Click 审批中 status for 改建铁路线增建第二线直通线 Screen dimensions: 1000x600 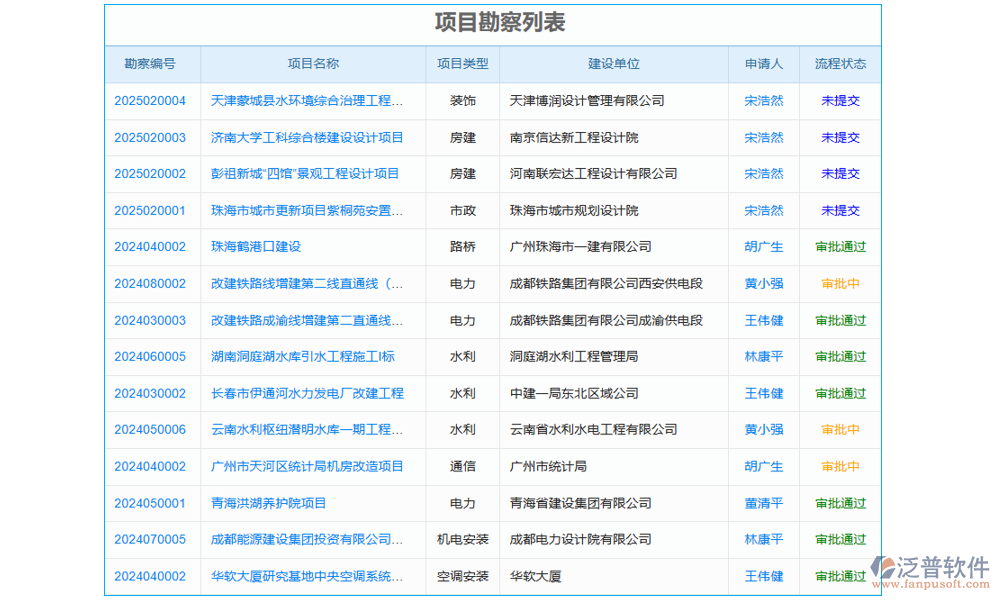tap(839, 283)
